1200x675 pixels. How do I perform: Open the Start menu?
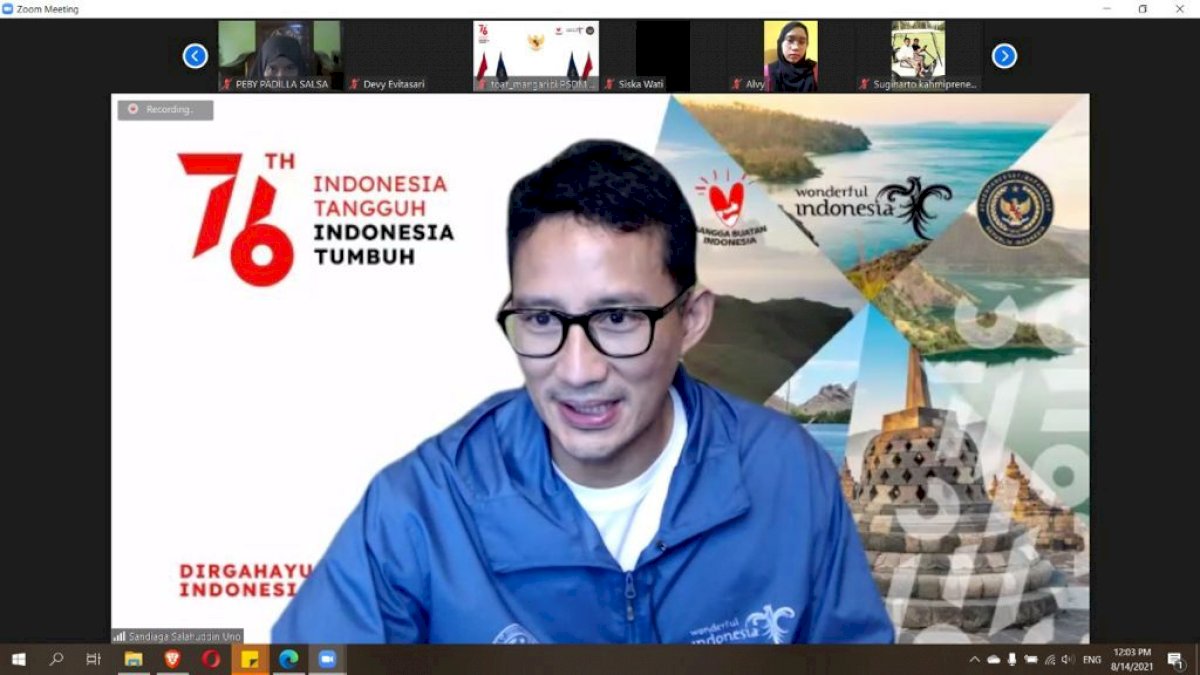coord(20,660)
